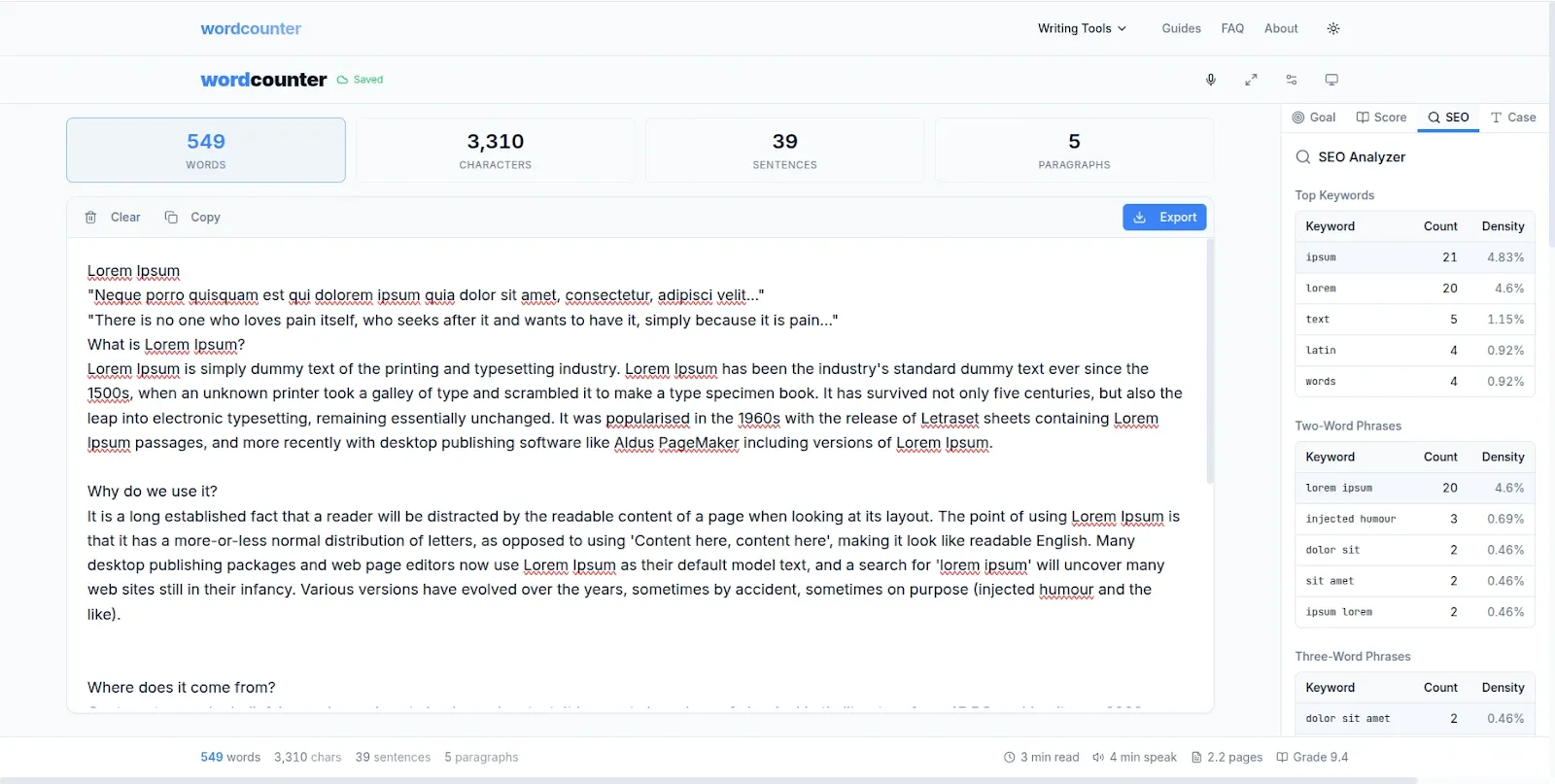This screenshot has width=1555, height=784.
Task: Go to the About page
Action: 1281,28
